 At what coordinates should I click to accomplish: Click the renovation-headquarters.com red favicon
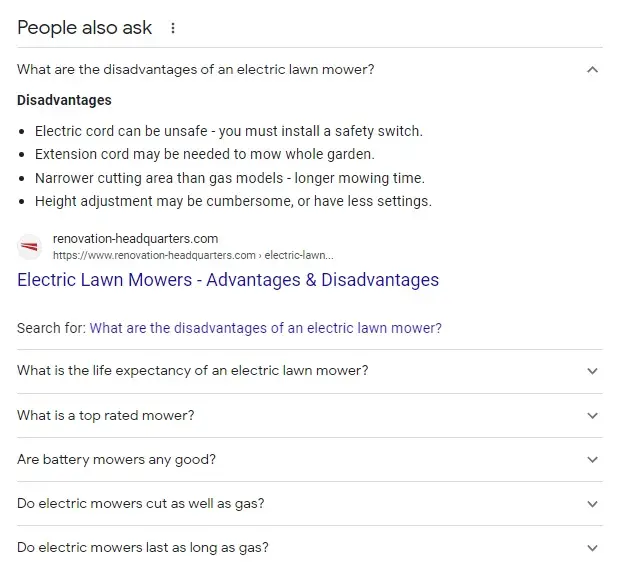pos(30,247)
